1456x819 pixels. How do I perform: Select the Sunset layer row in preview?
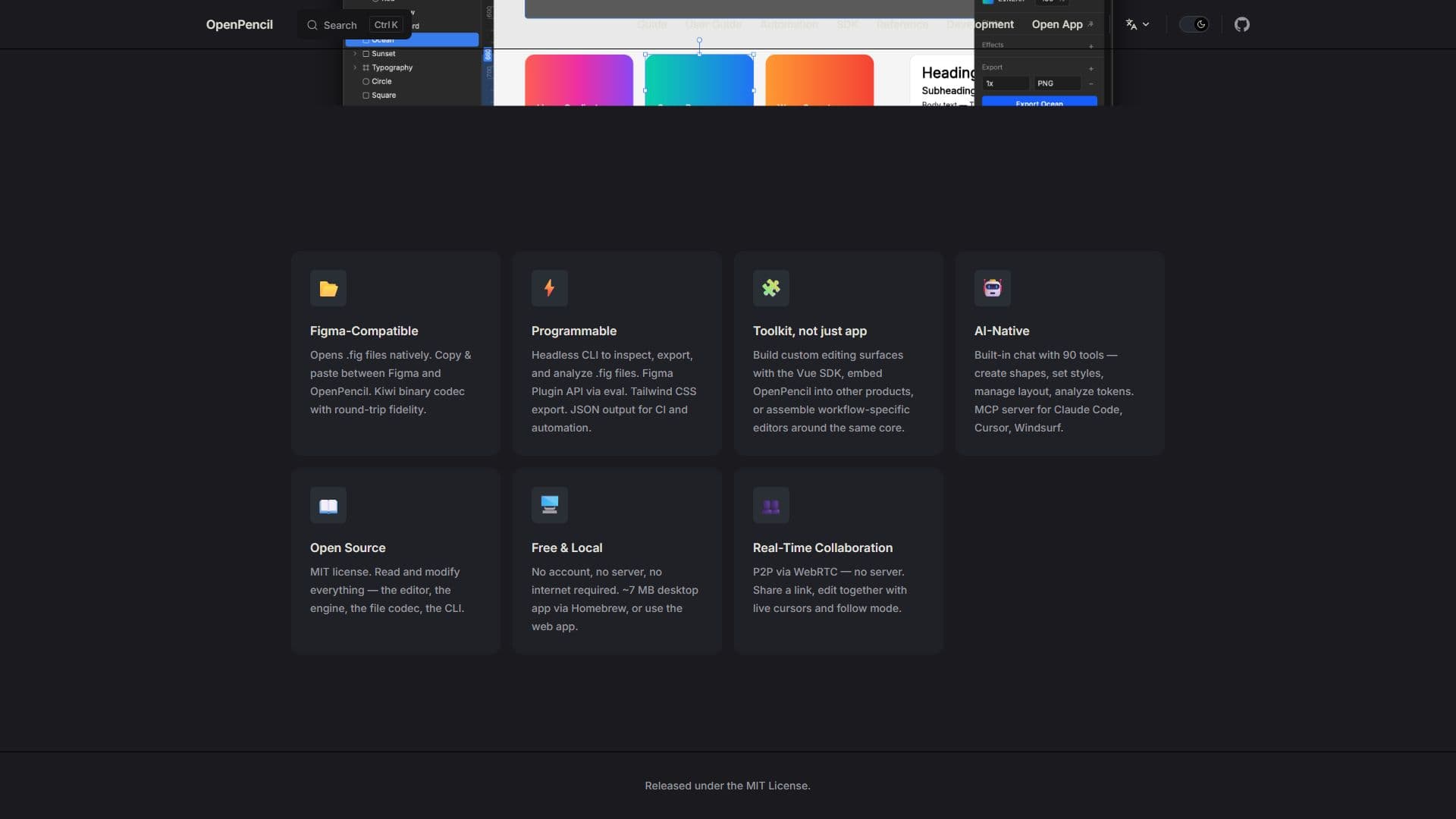[x=412, y=54]
